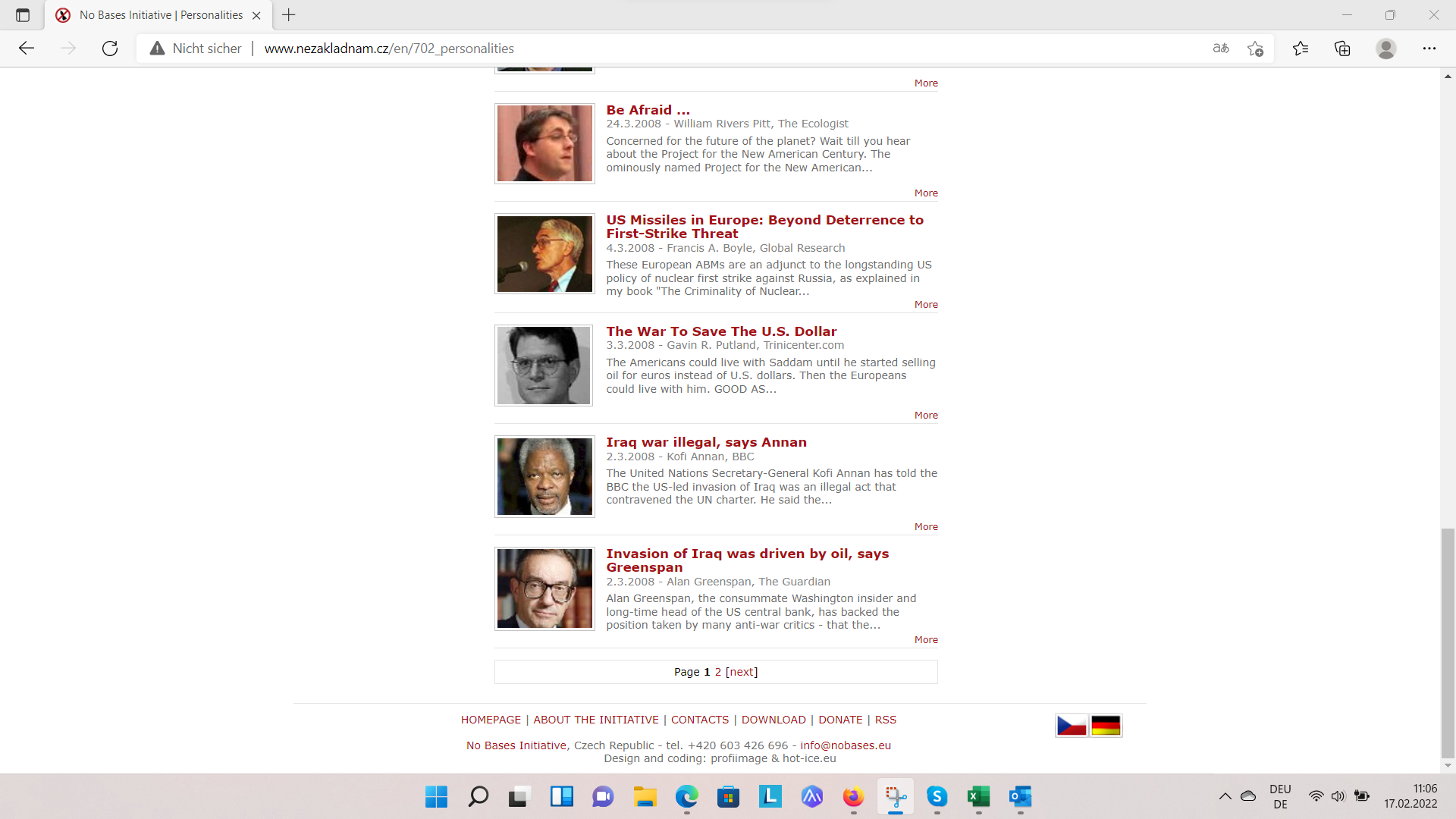Open 'Invasion of Iraq was driven by oil' article

(x=747, y=560)
